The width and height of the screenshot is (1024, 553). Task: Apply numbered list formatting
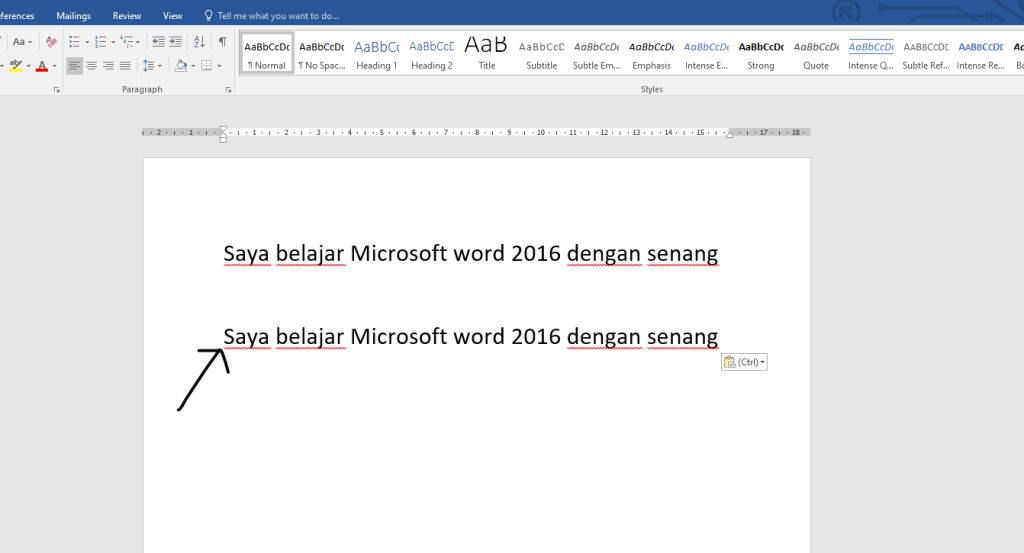[x=101, y=42]
